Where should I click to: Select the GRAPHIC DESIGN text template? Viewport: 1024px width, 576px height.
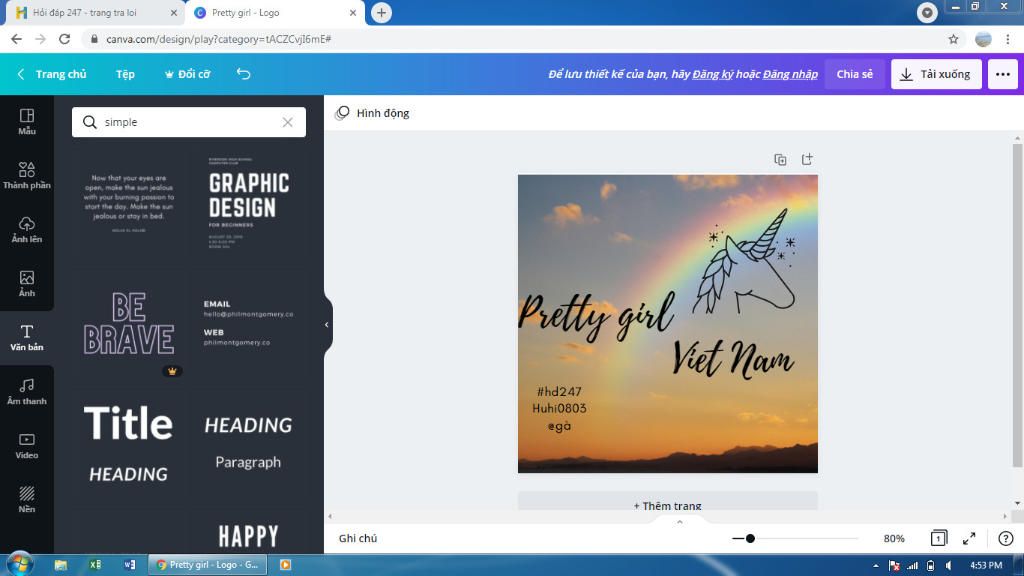pyautogui.click(x=249, y=202)
